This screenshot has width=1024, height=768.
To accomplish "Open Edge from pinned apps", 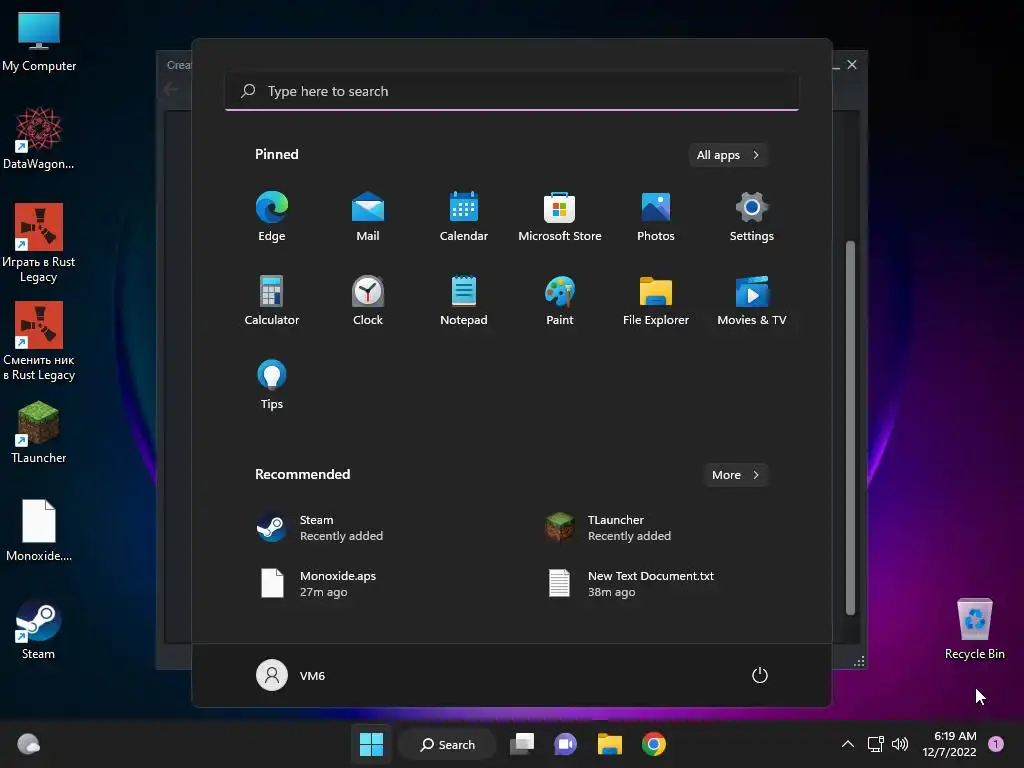I will click(272, 216).
